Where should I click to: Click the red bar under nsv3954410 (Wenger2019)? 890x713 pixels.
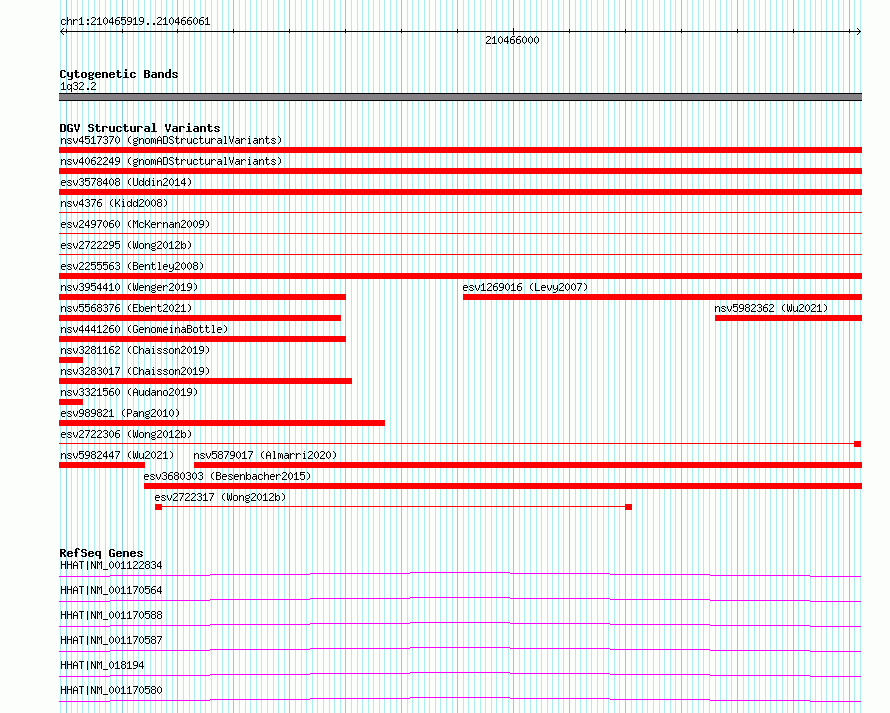coord(203,297)
